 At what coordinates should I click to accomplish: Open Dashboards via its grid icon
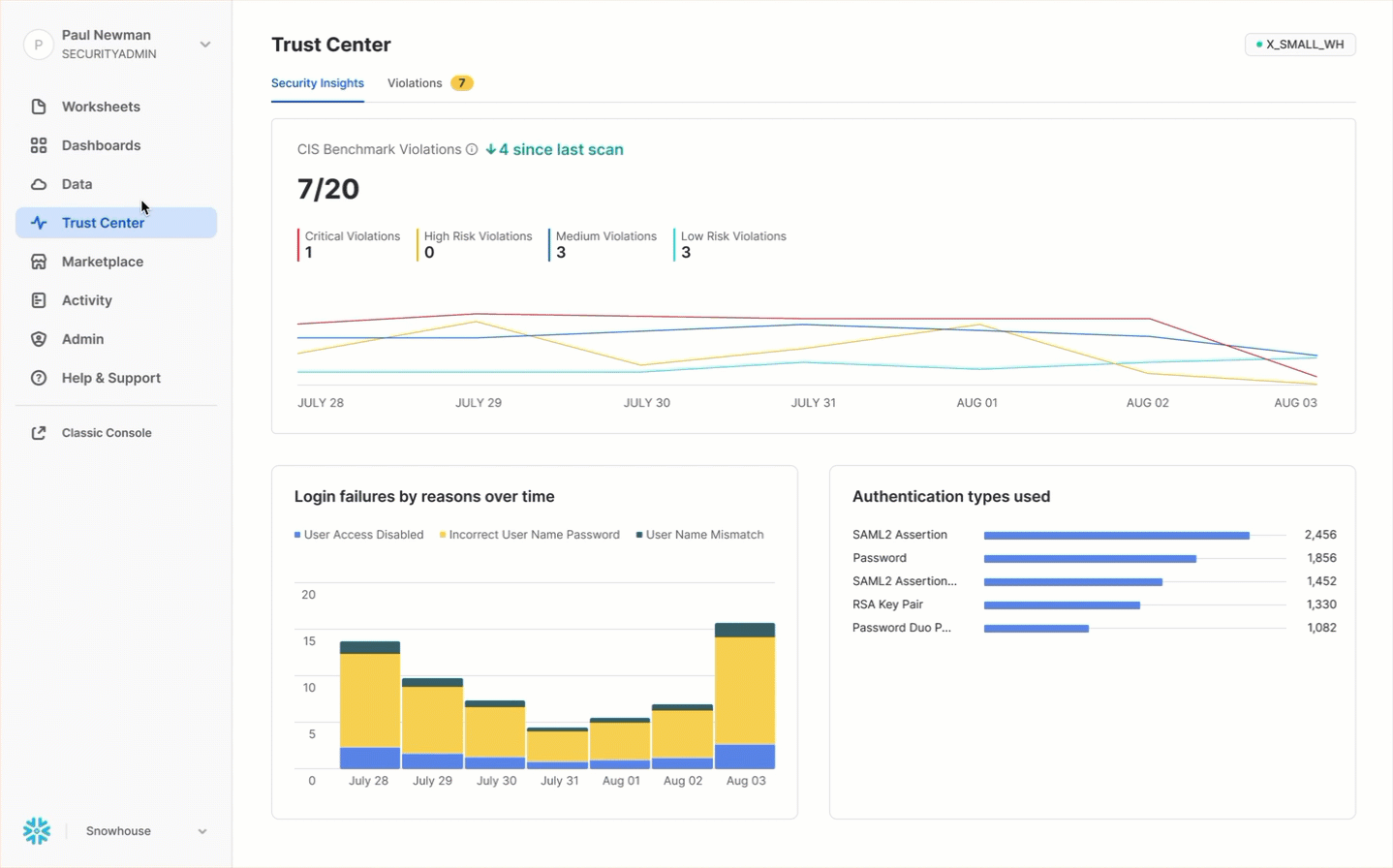[39, 145]
